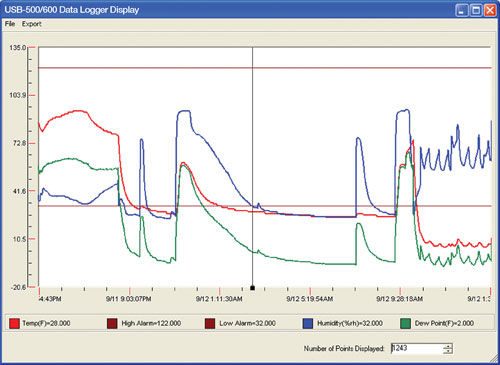This screenshot has height=365, width=500.
Task: Decrease points displayed with down arrow
Action: (448, 351)
